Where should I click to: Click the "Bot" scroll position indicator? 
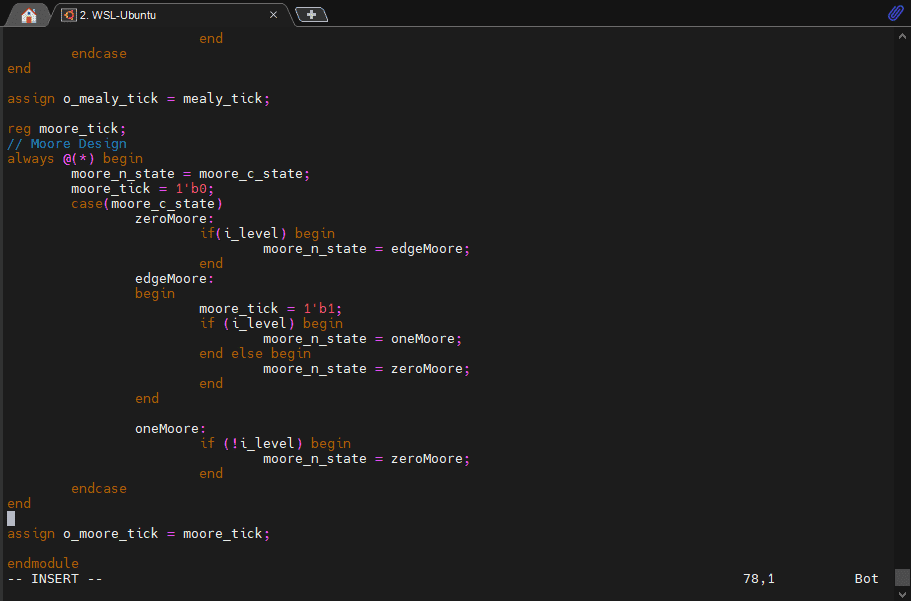866,579
